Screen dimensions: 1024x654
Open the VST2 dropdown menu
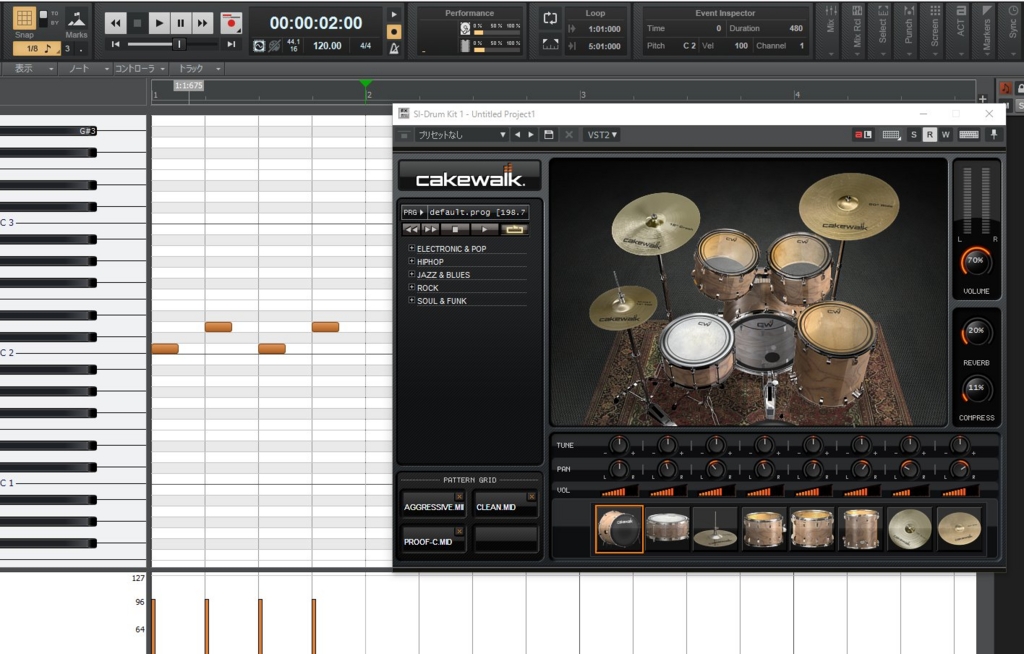pyautogui.click(x=602, y=135)
